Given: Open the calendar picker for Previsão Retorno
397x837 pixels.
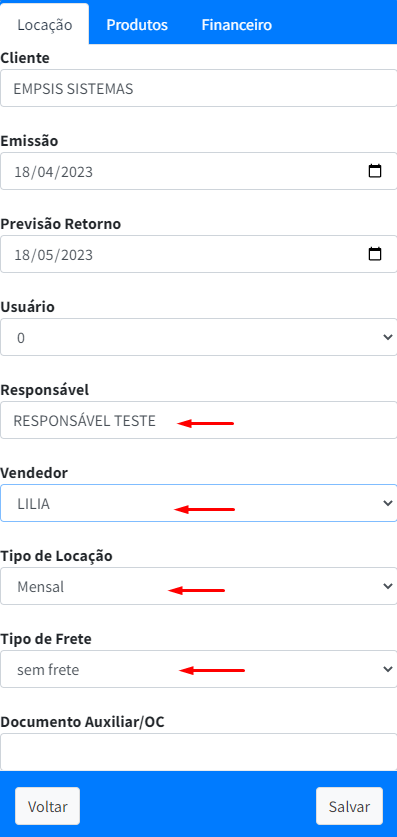Looking at the screenshot, I should click(375, 254).
